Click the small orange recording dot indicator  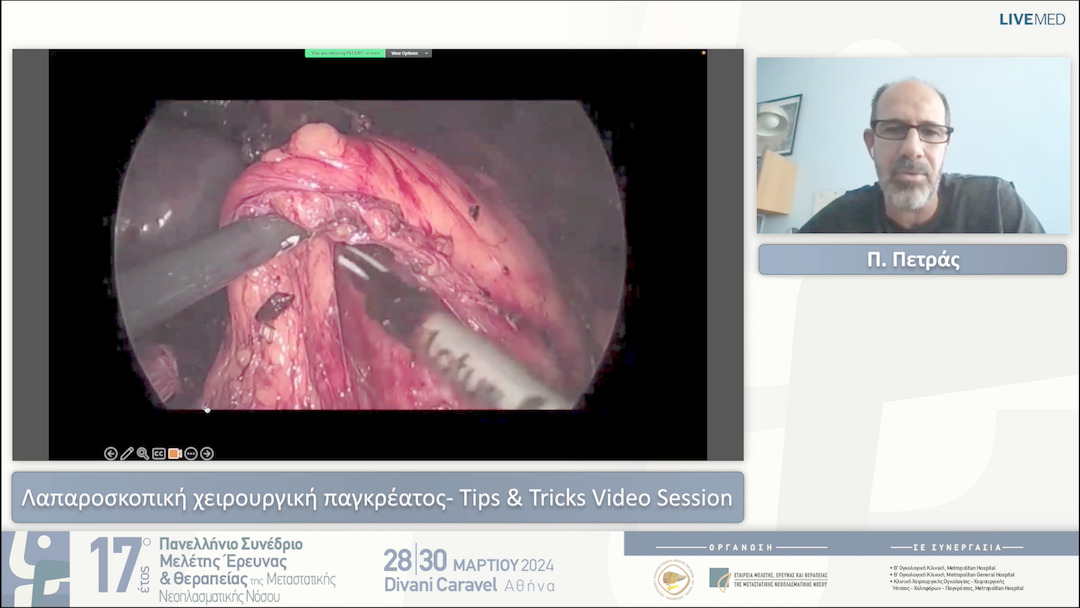click(x=704, y=53)
